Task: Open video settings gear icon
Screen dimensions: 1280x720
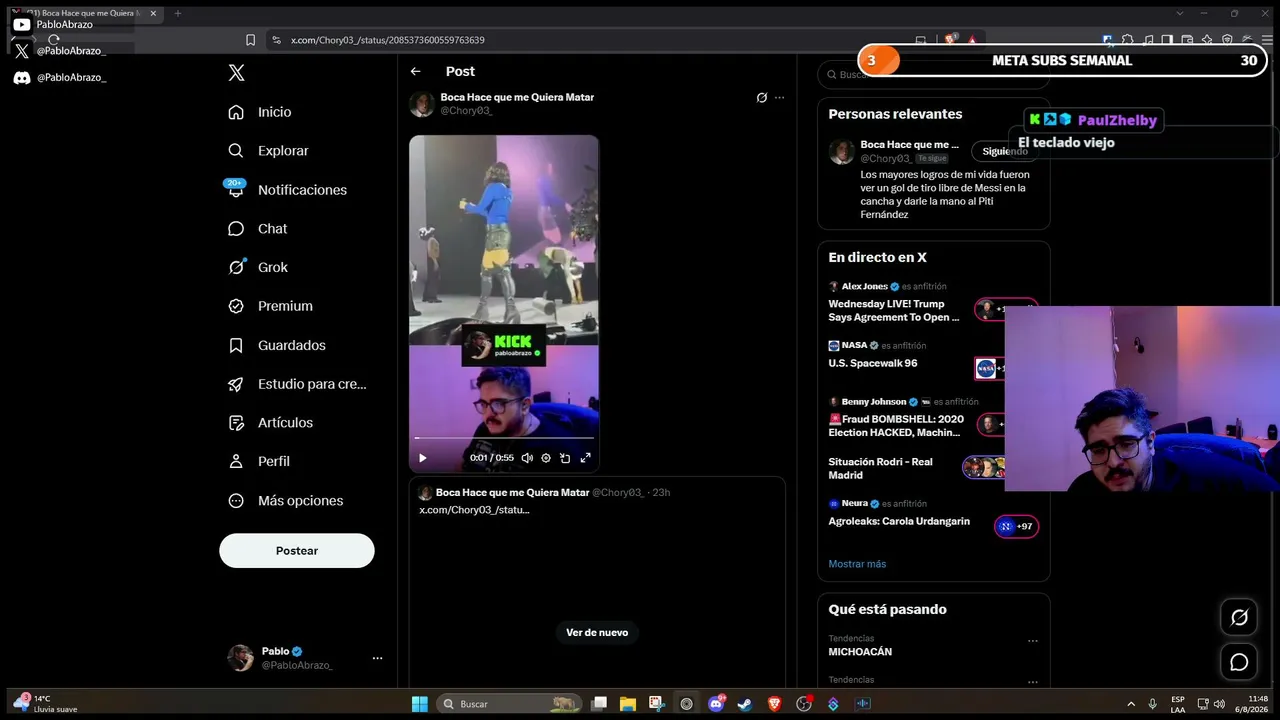Action: [x=546, y=458]
